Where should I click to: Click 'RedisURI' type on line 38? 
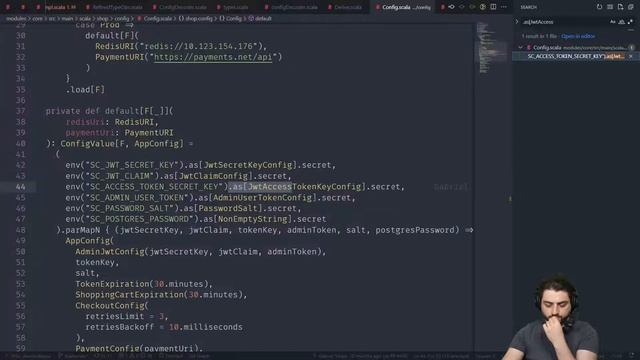(x=134, y=122)
